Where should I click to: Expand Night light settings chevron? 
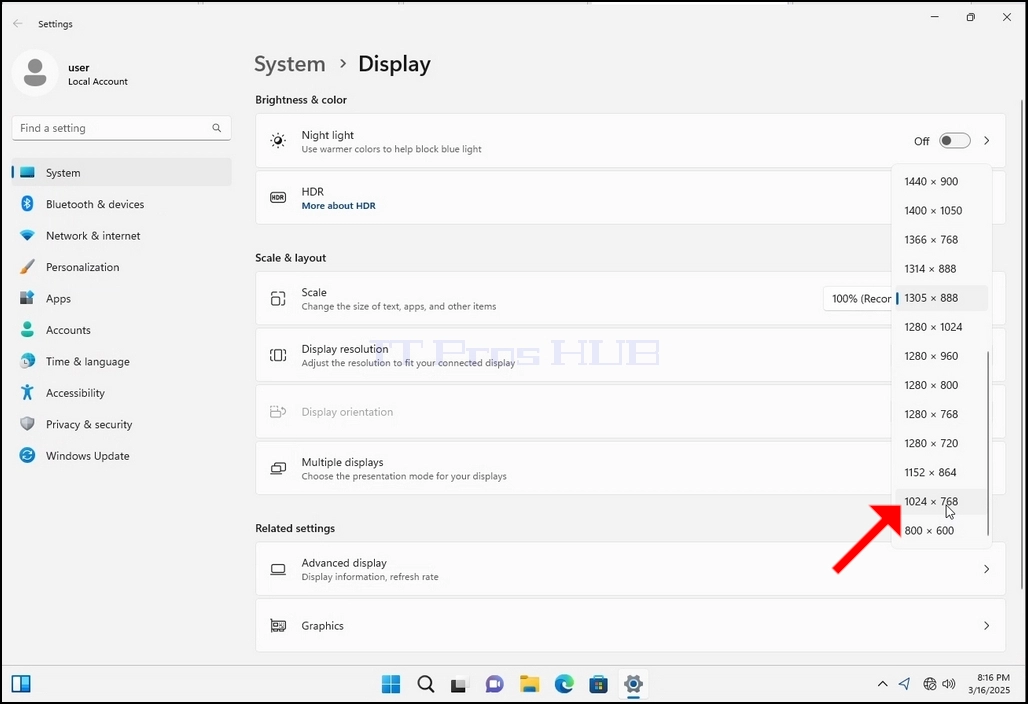coord(986,141)
